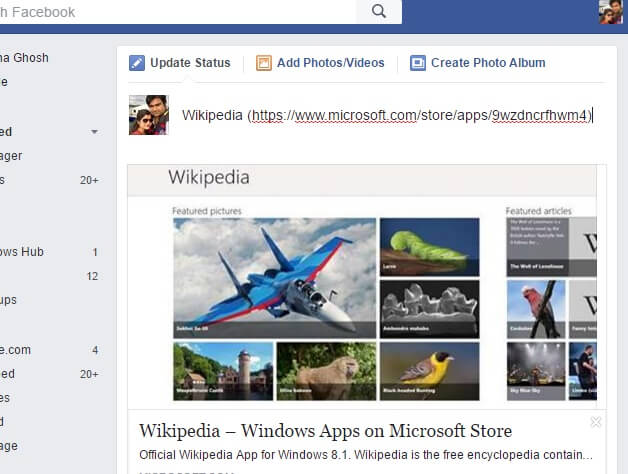Click the blue fighter jet picture

pos(274,278)
